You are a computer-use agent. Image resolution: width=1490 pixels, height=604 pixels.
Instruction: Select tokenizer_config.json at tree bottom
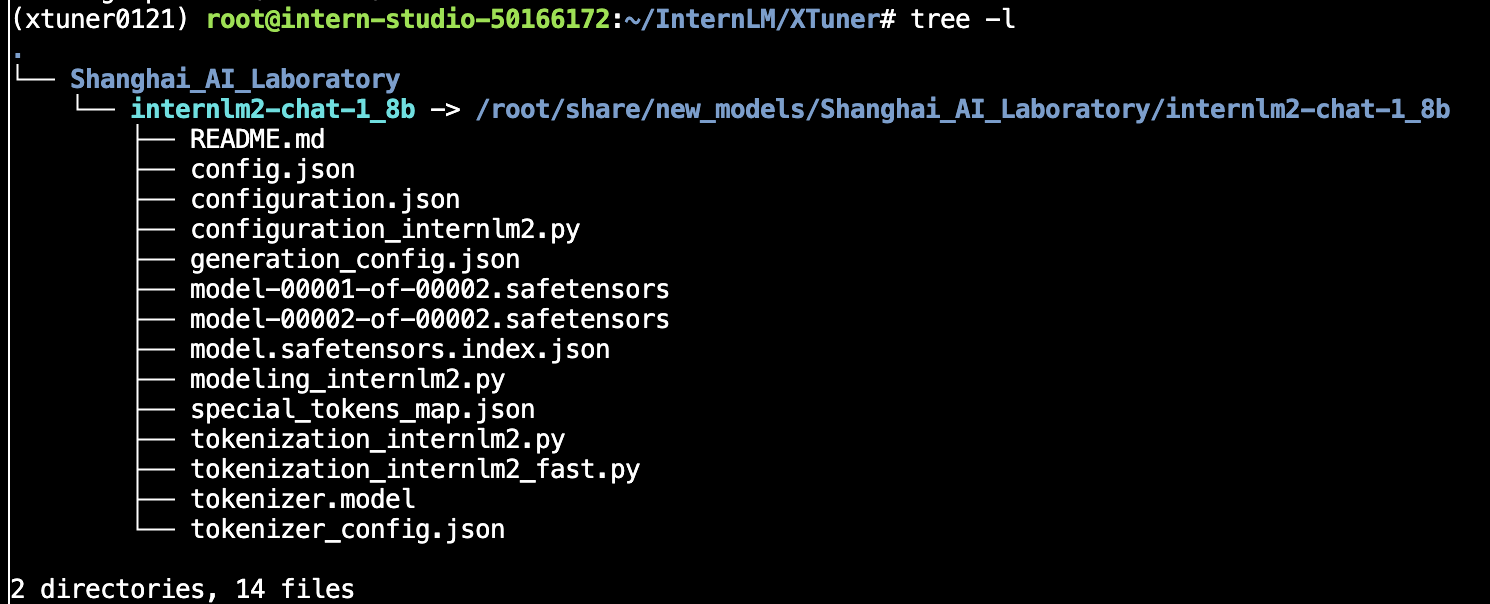point(347,529)
